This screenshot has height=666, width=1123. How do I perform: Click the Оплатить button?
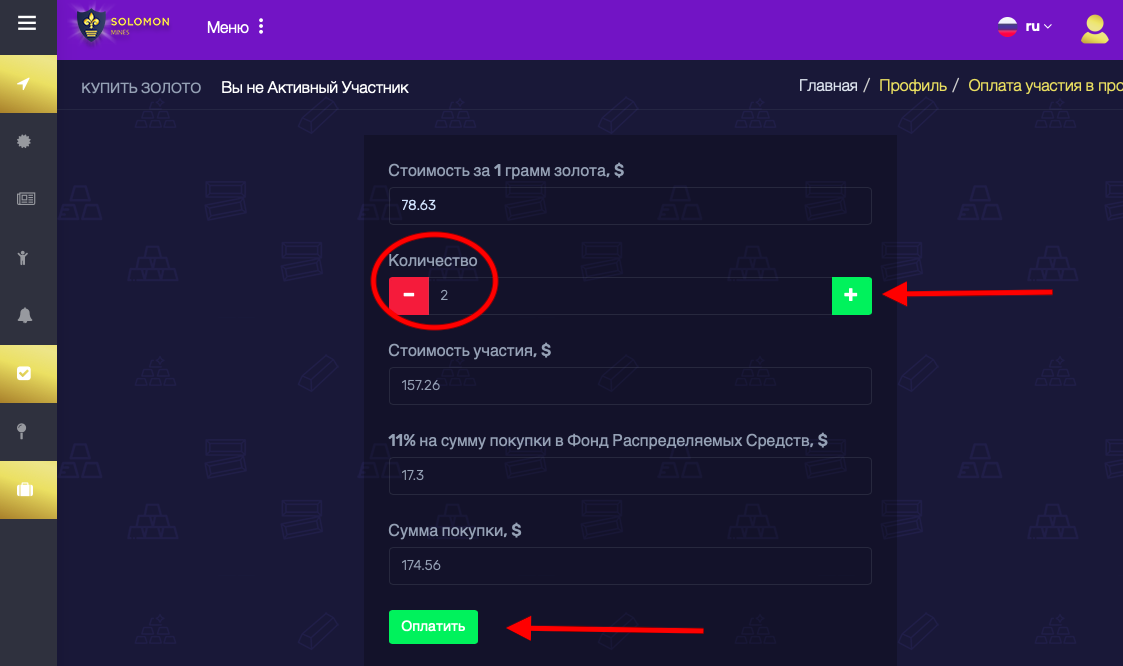pyautogui.click(x=433, y=626)
